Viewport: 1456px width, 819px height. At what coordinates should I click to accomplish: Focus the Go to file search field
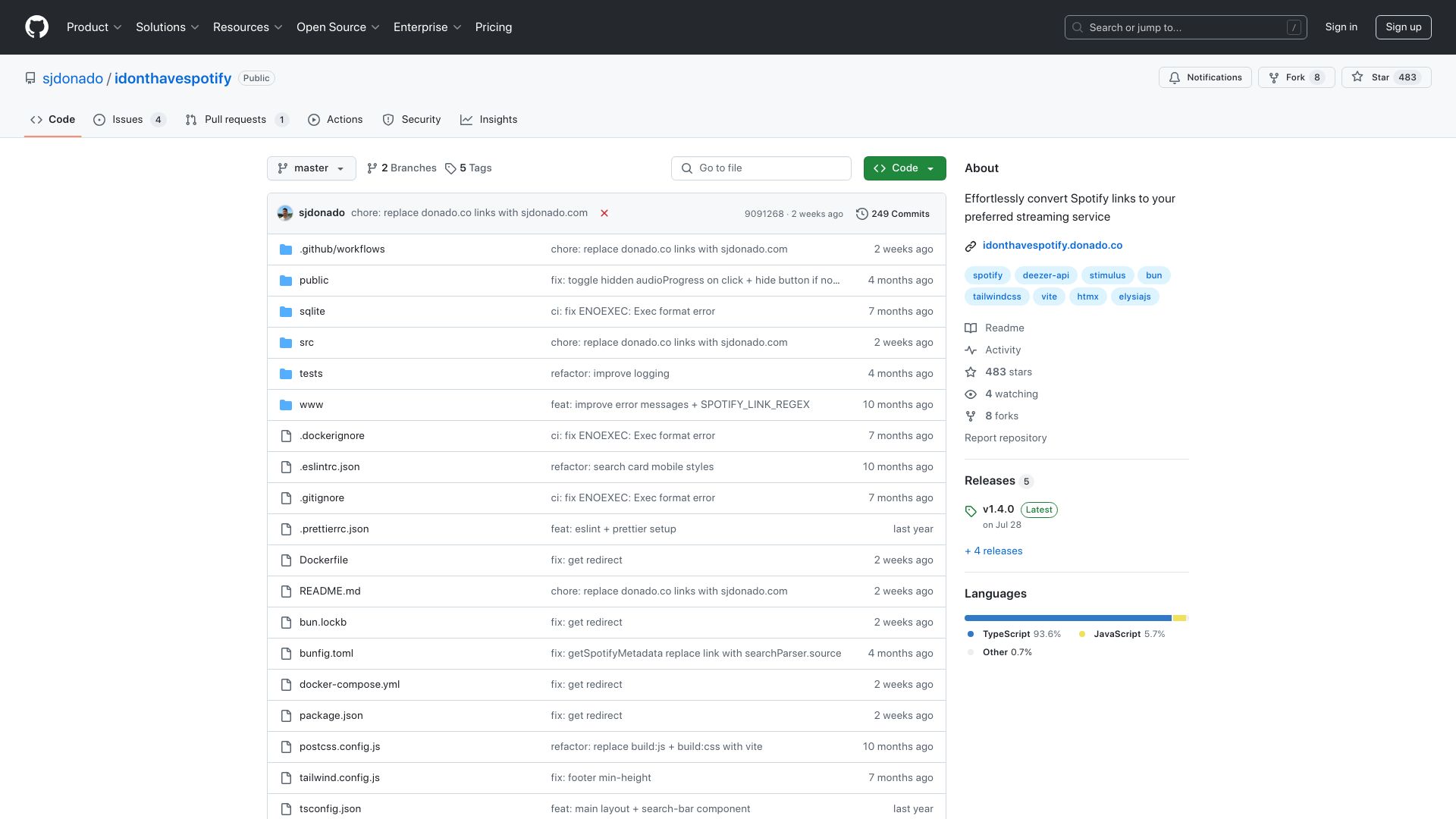pos(761,168)
